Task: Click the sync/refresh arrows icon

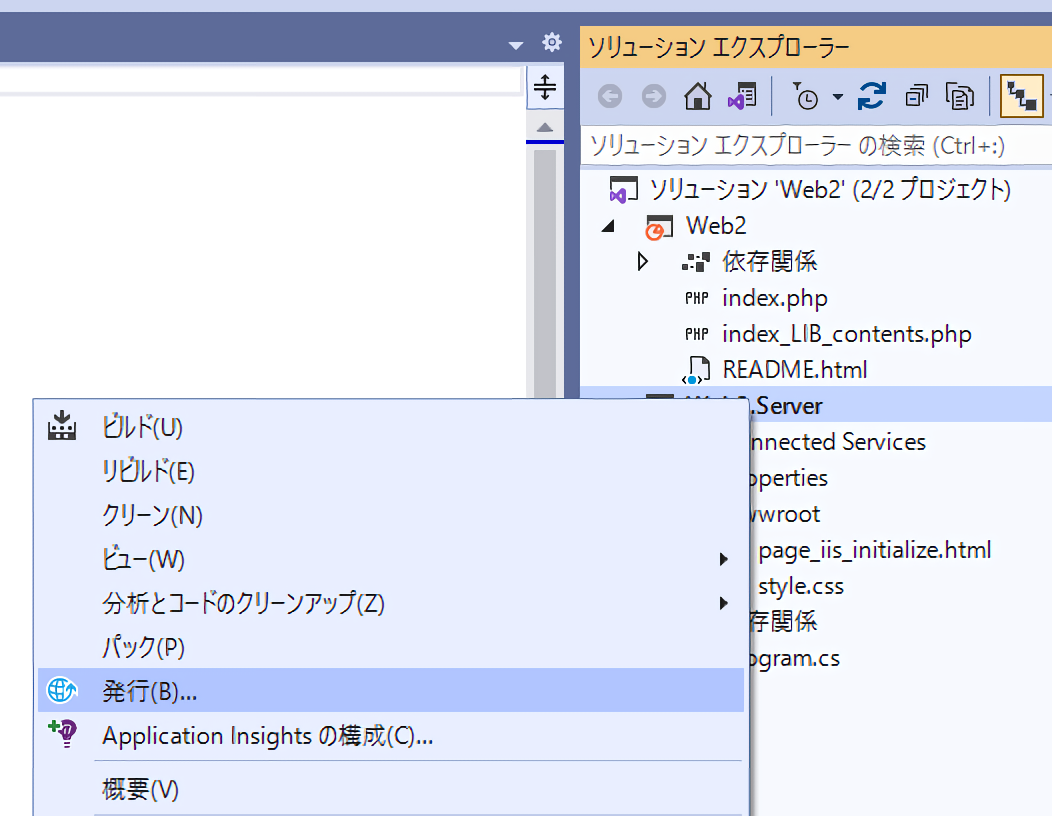Action: click(872, 96)
